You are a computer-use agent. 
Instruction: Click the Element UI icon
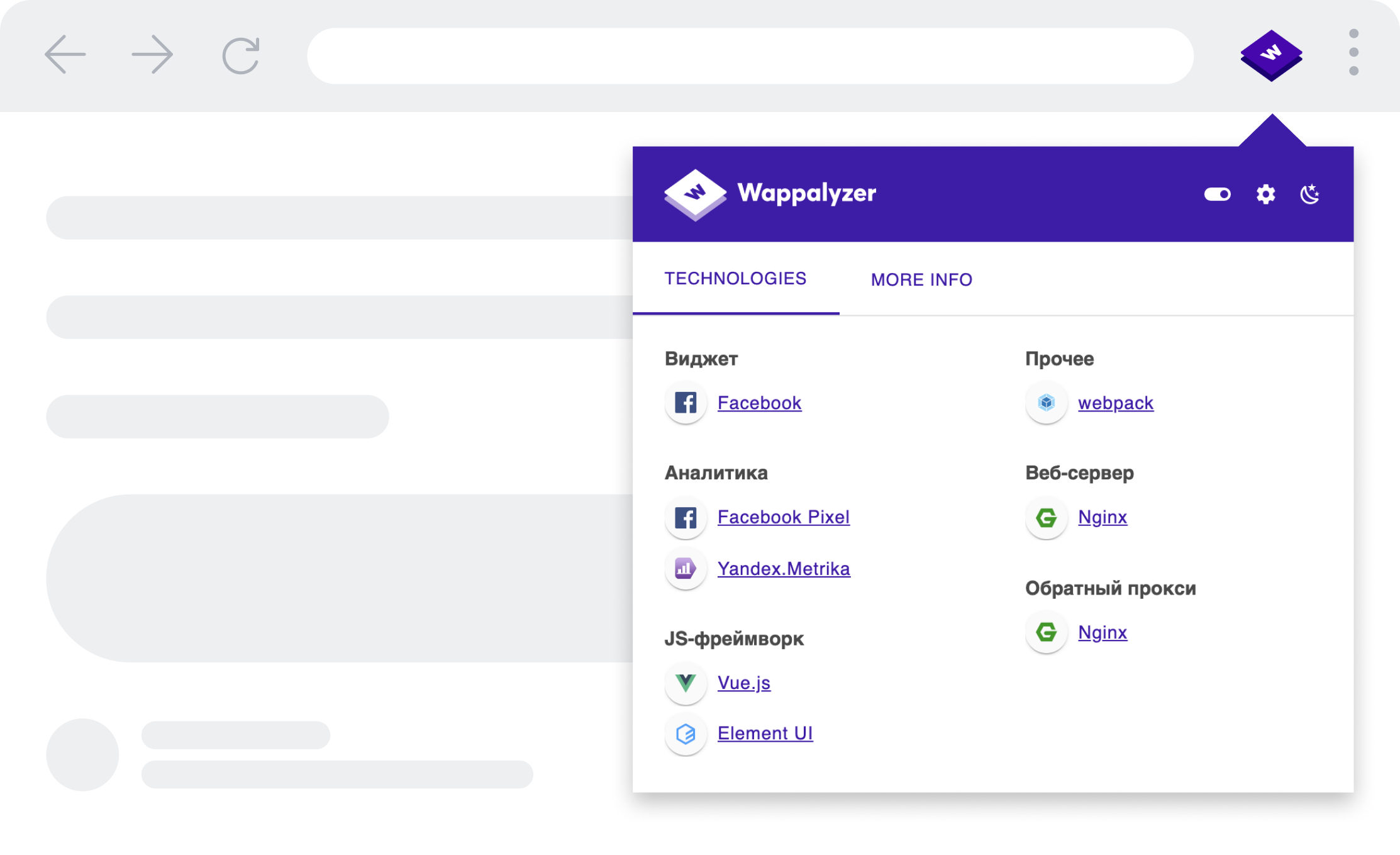coord(686,734)
